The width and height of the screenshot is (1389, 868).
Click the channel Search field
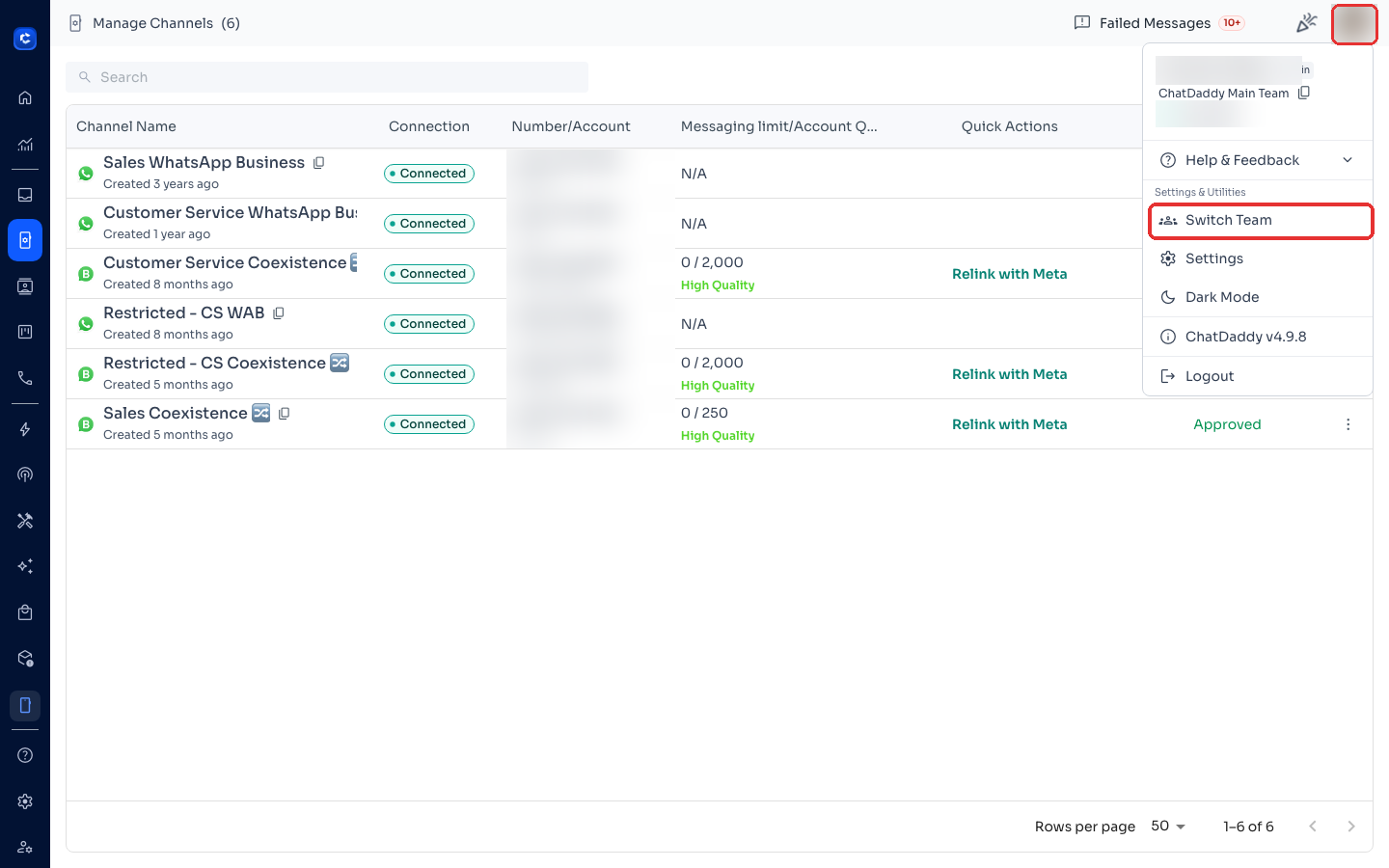click(x=327, y=77)
